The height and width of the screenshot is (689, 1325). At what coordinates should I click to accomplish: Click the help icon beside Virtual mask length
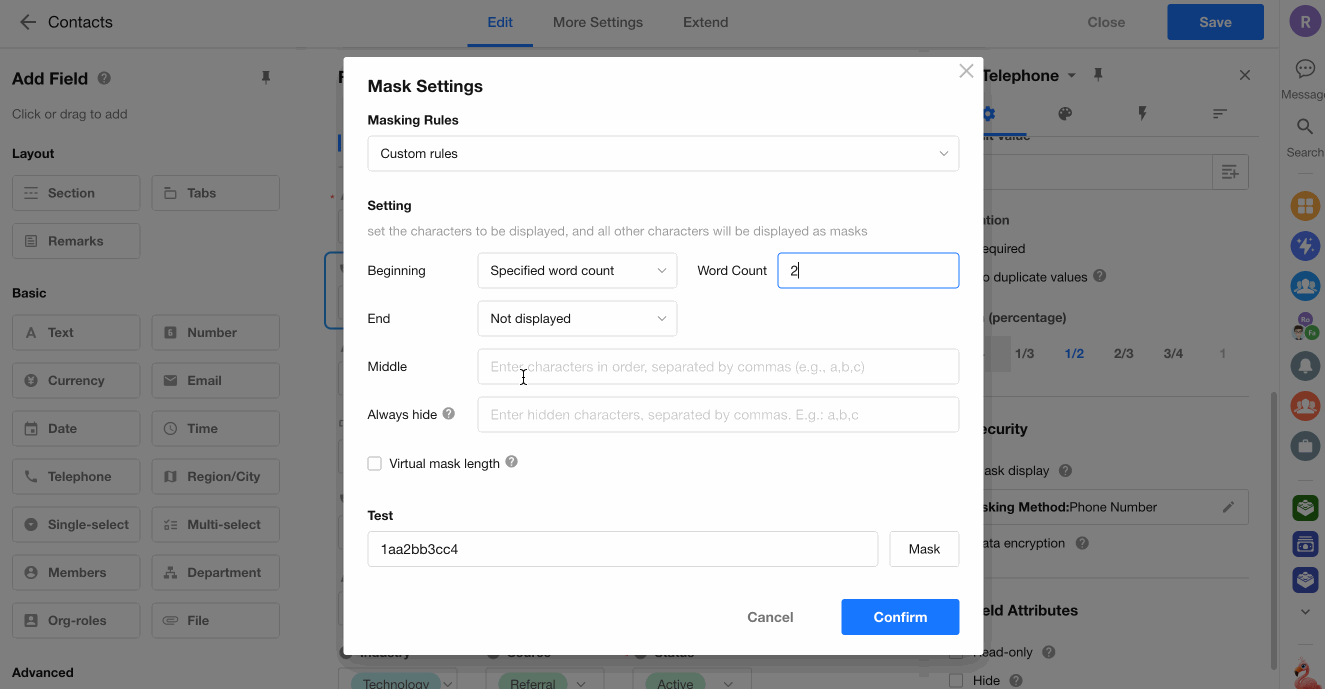pos(512,462)
